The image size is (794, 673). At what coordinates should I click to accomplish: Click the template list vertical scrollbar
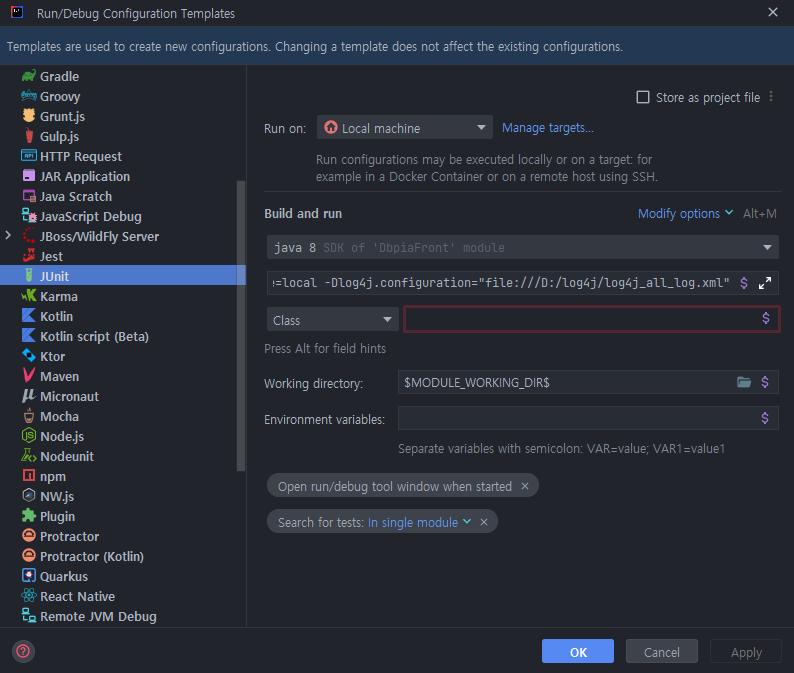[x=241, y=326]
